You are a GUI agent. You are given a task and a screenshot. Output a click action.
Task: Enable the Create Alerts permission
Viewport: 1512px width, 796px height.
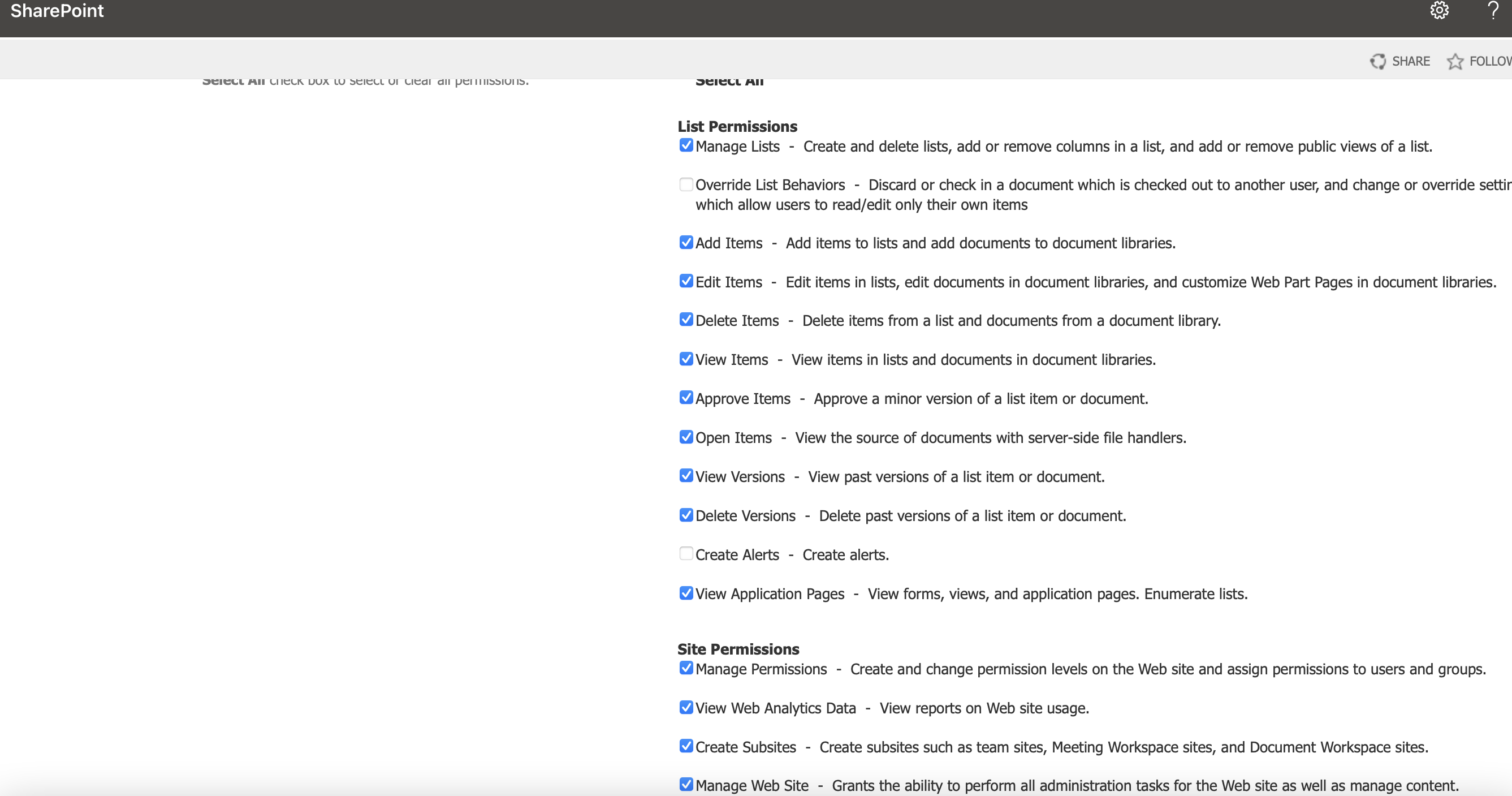point(686,553)
